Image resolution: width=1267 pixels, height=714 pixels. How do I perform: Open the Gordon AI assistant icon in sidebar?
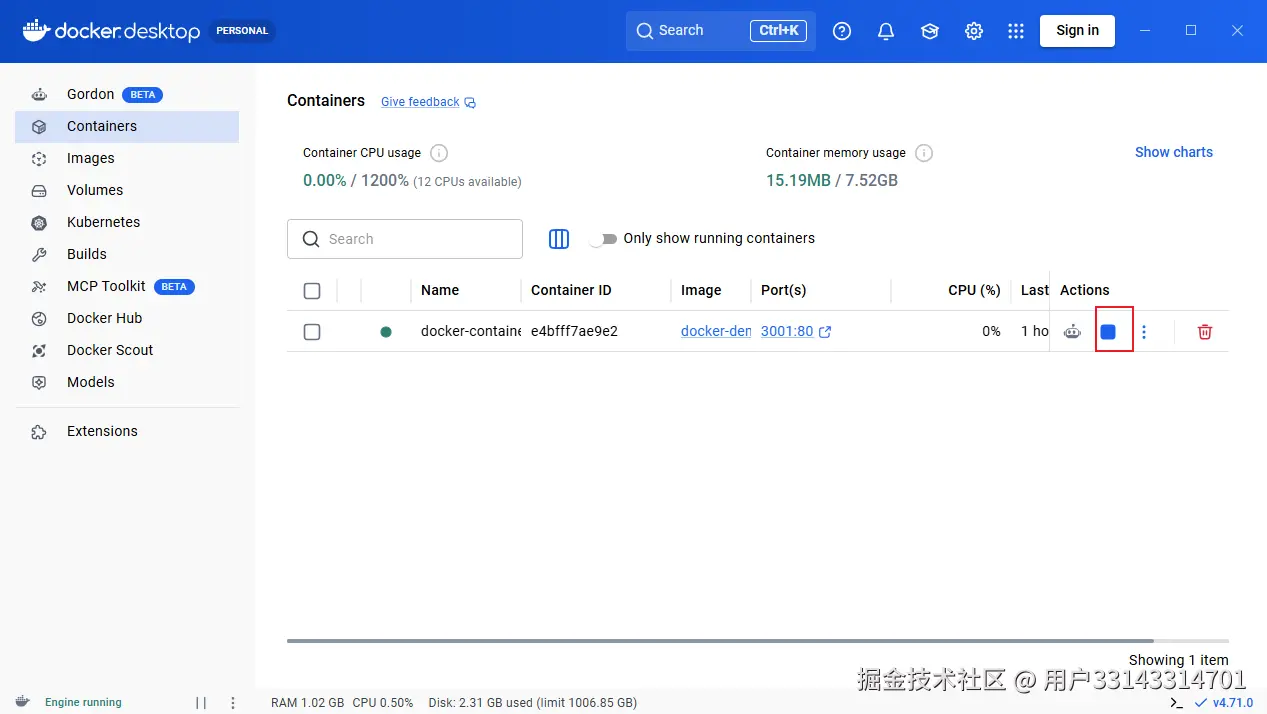[39, 94]
